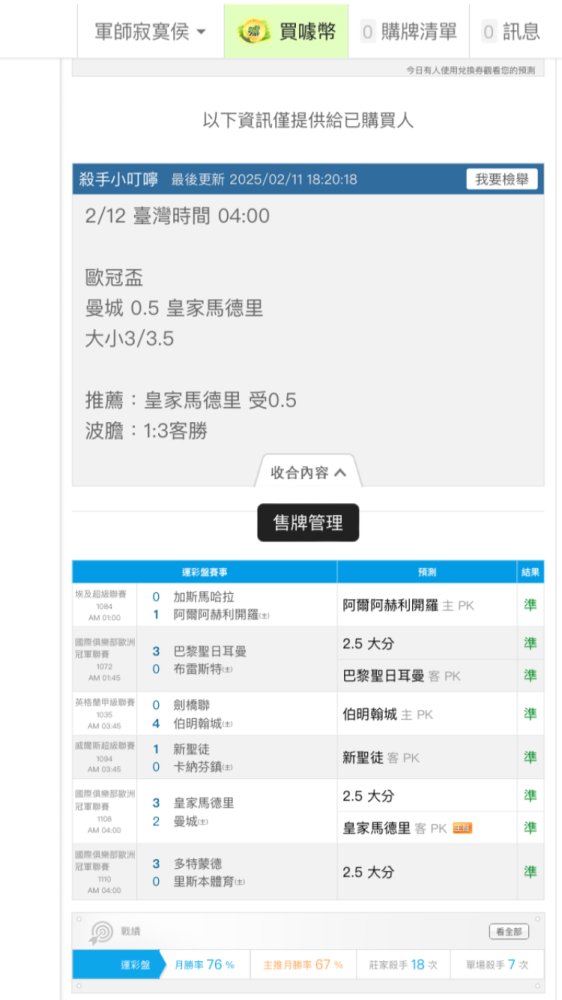Viewport: 562px width, 1000px height.
Task: Click the 準 result for 伯明翰城
Action: click(530, 714)
